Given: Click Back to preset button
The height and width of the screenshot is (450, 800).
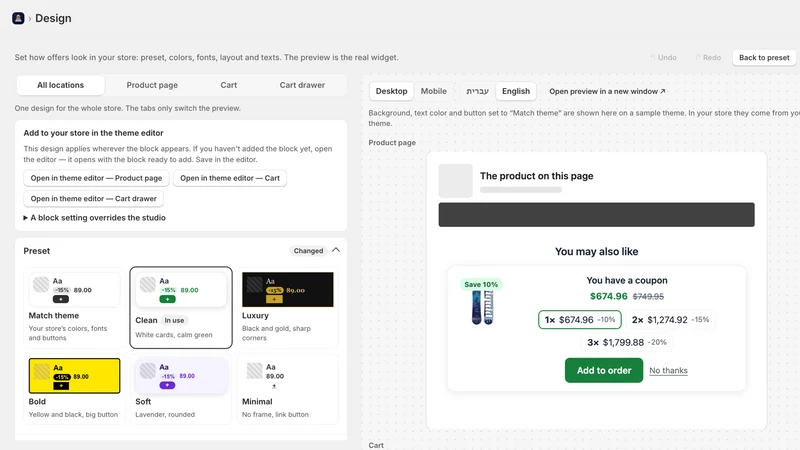Looking at the screenshot, I should [x=764, y=58].
